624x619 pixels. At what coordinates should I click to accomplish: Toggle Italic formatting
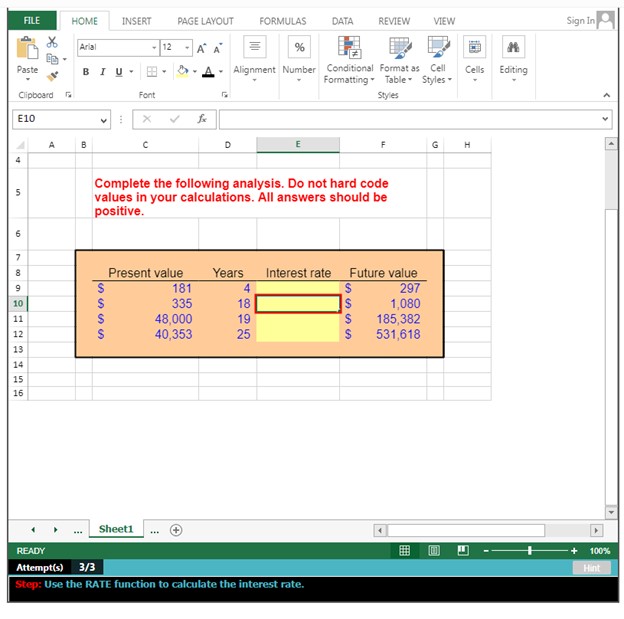103,72
